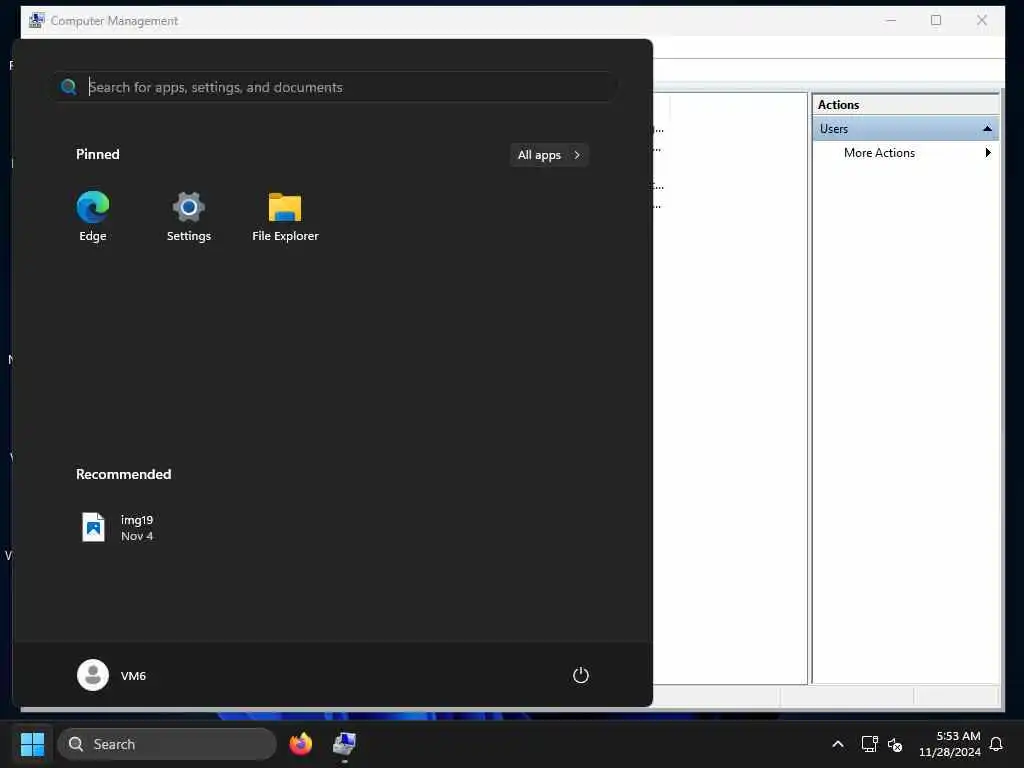Click the Windows Start button
Screen dimensions: 1024x768
[x=32, y=744]
